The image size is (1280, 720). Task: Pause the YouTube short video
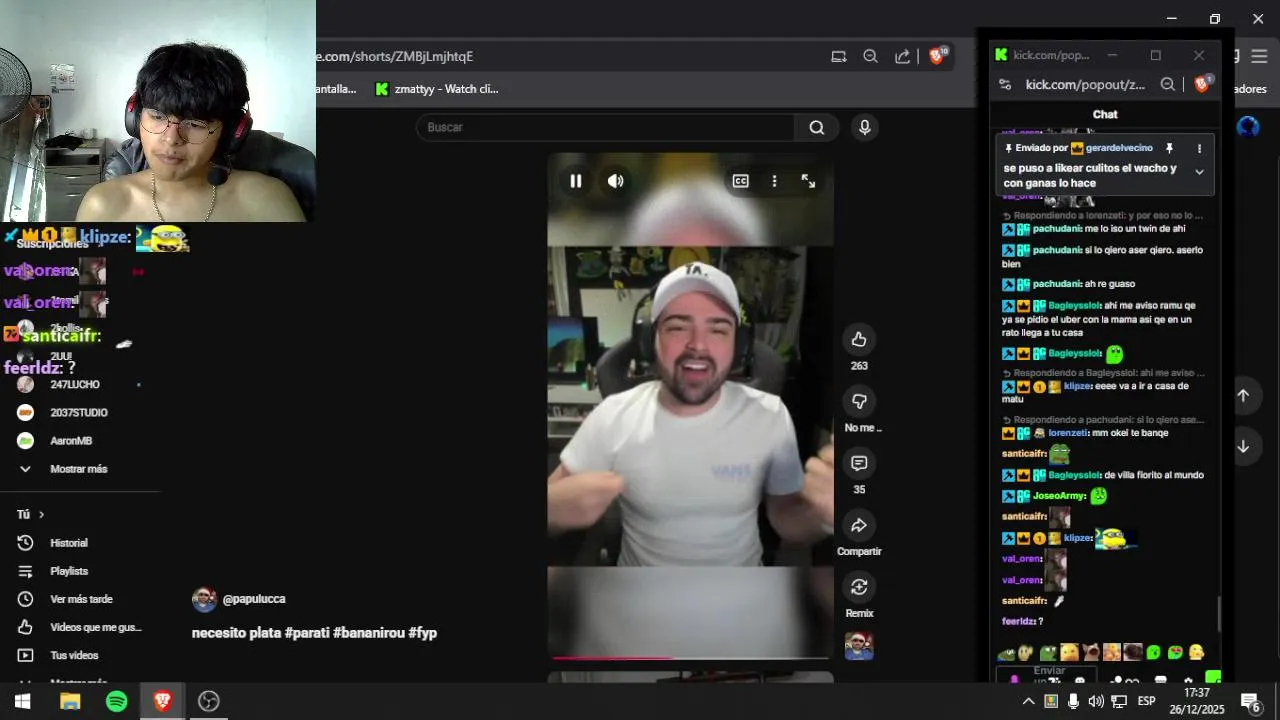click(x=576, y=181)
